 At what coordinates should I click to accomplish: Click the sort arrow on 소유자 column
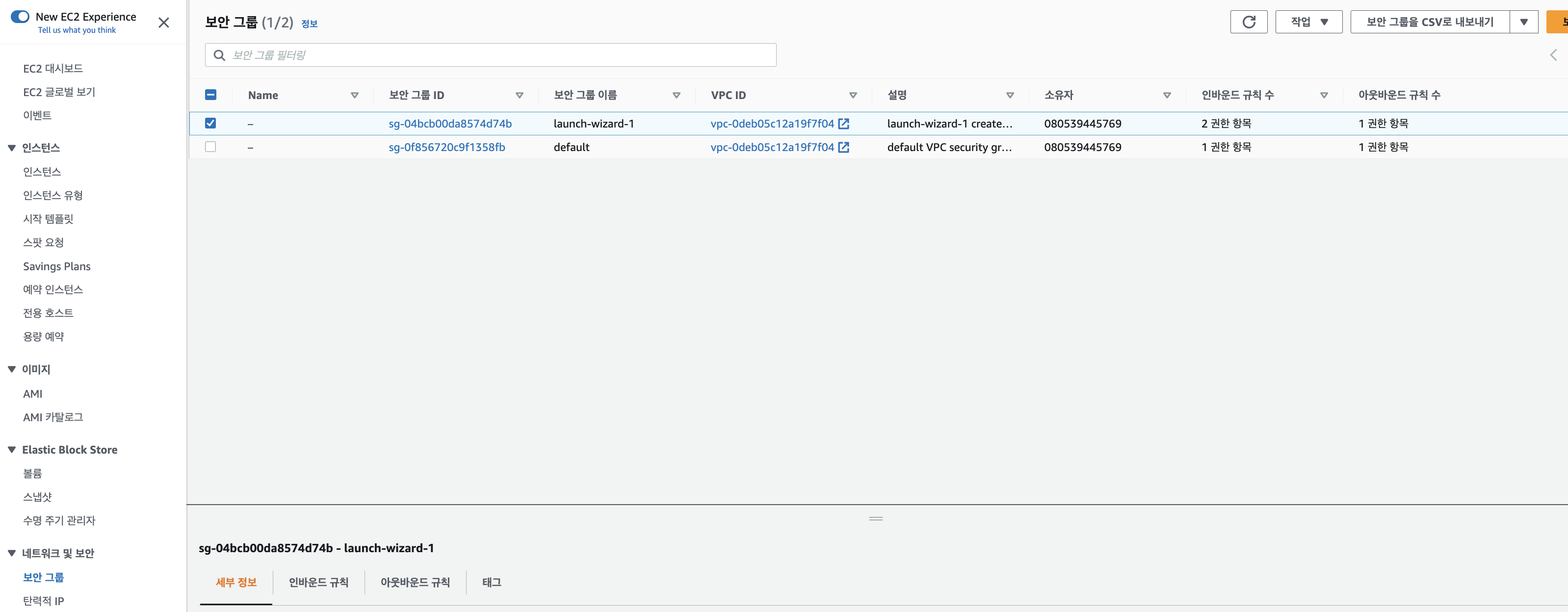click(x=1167, y=96)
